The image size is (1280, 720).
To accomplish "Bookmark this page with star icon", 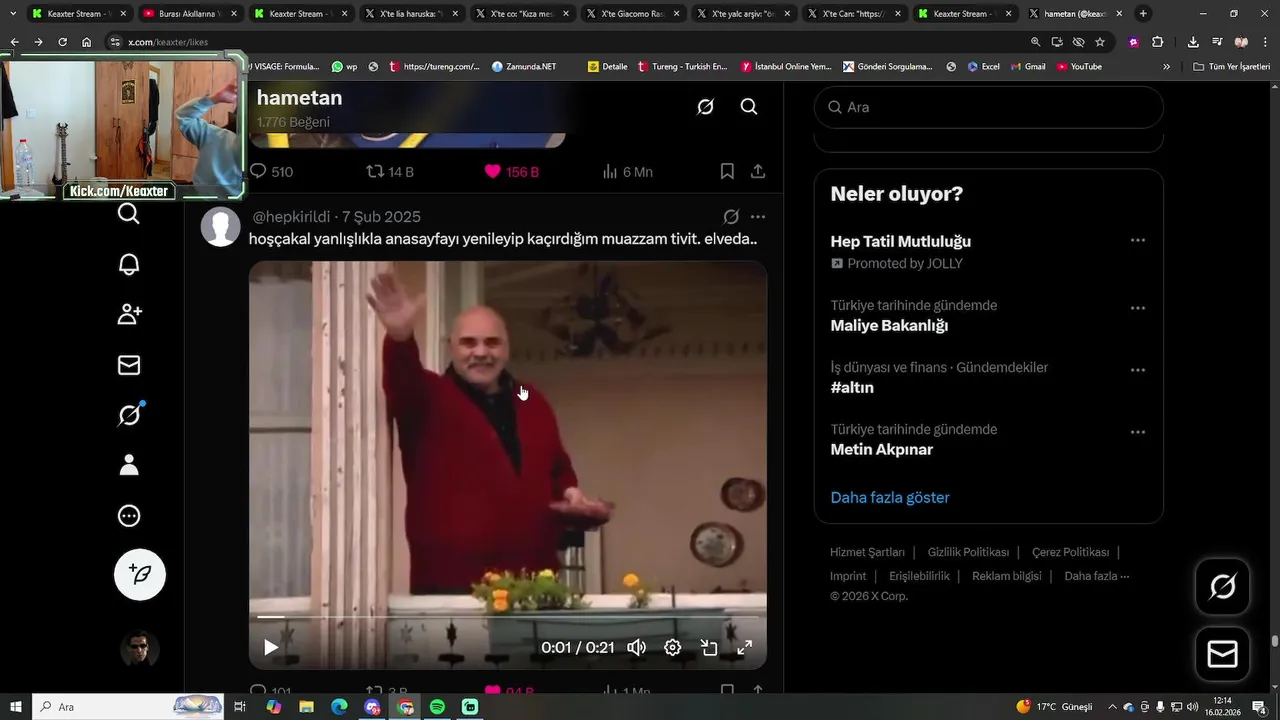I will (x=1100, y=42).
